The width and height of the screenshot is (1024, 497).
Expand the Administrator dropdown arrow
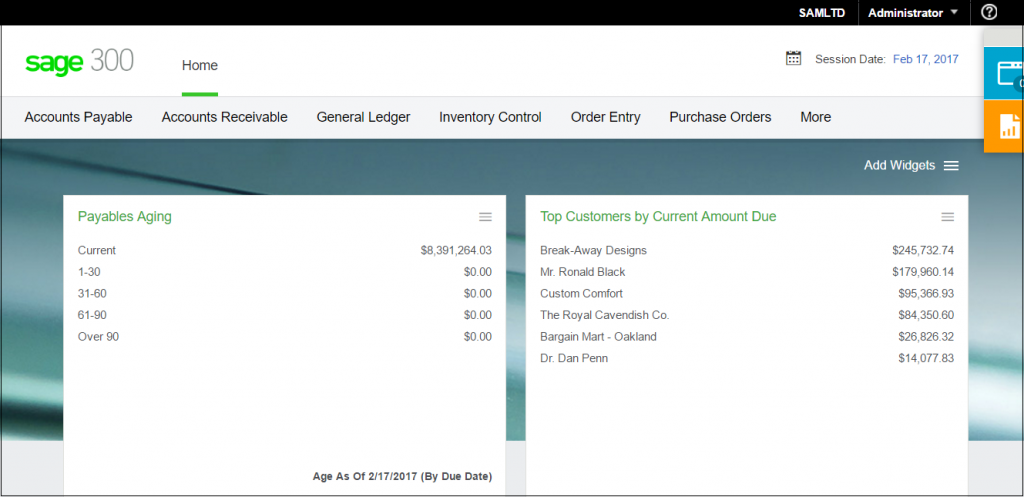coord(954,12)
